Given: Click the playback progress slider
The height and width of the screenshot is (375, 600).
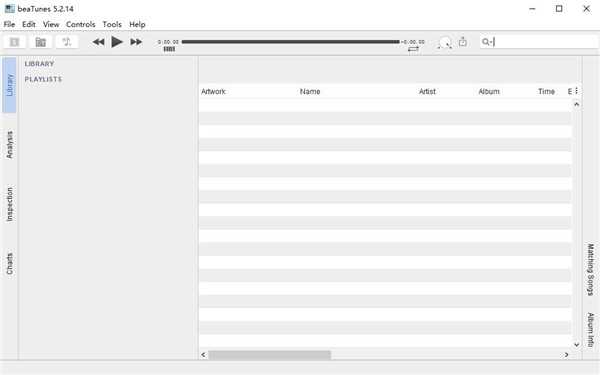Looking at the screenshot, I should point(290,42).
